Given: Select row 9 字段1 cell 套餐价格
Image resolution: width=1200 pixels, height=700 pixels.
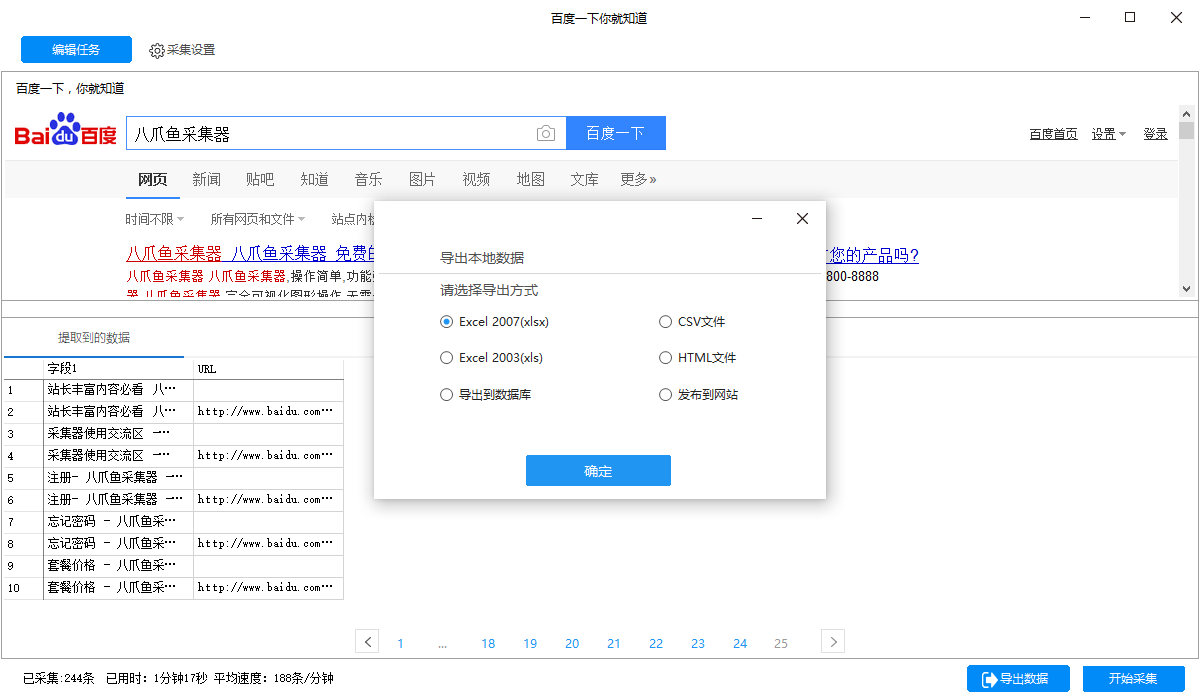Looking at the screenshot, I should (x=119, y=565).
